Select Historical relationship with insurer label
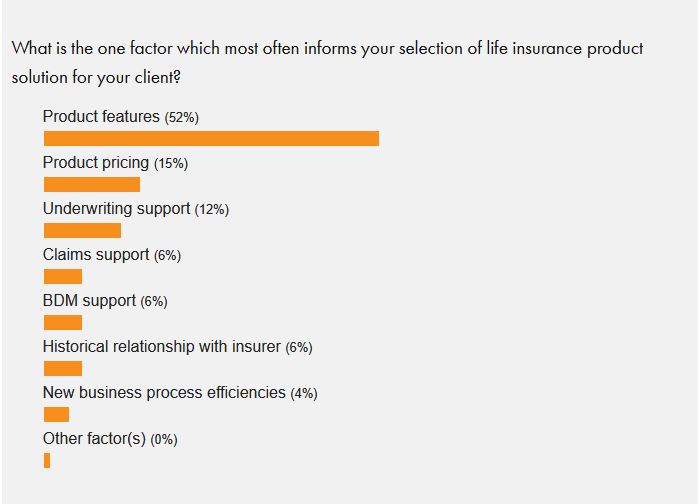The image size is (700, 504). coord(161,347)
